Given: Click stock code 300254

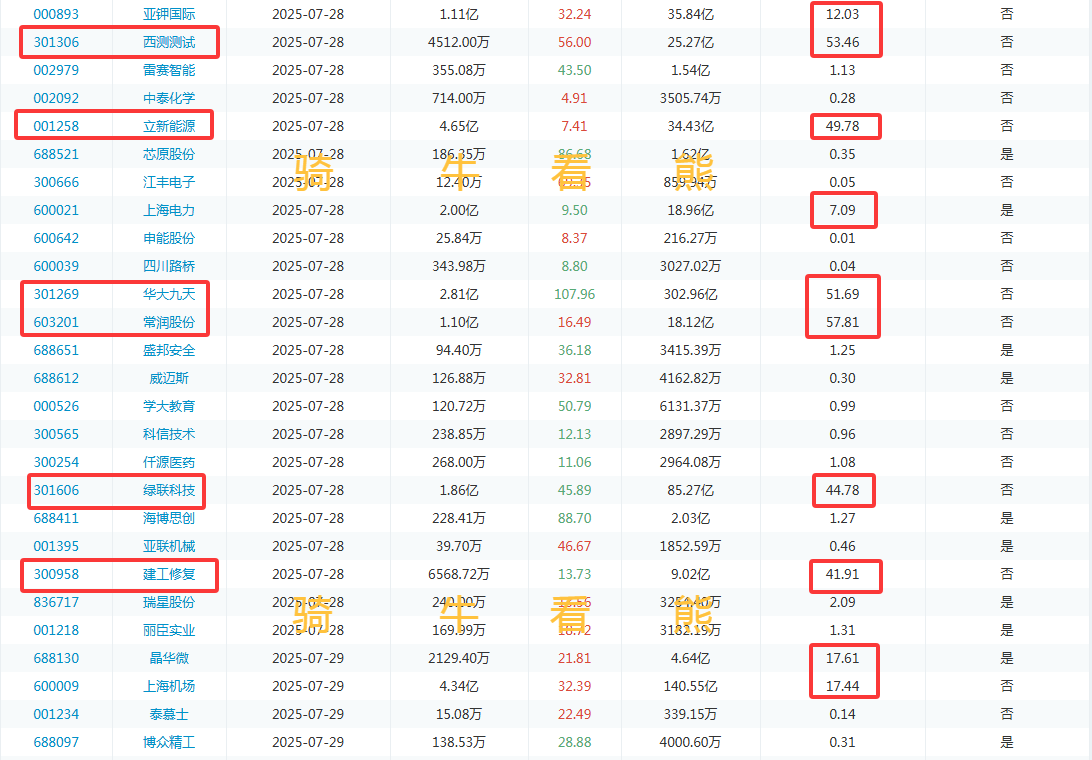Looking at the screenshot, I should (x=56, y=462).
